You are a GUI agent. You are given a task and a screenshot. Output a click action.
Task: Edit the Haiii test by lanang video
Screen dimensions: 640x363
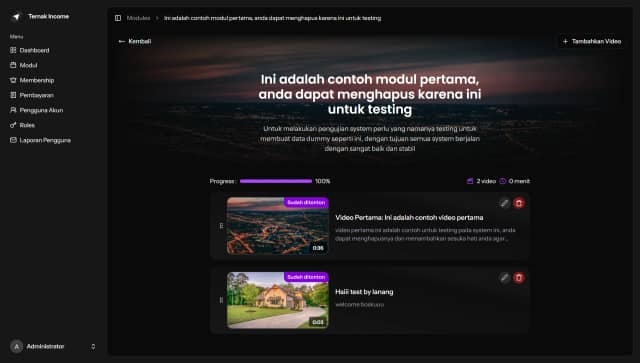click(504, 278)
